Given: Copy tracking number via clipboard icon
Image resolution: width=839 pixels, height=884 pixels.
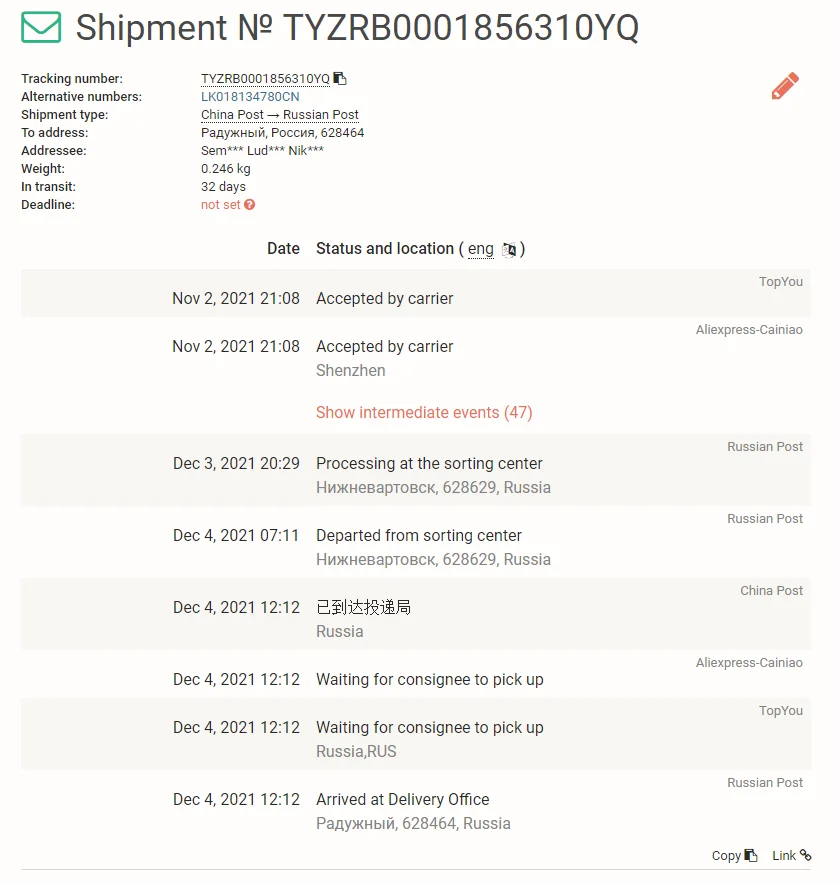Looking at the screenshot, I should coord(340,79).
